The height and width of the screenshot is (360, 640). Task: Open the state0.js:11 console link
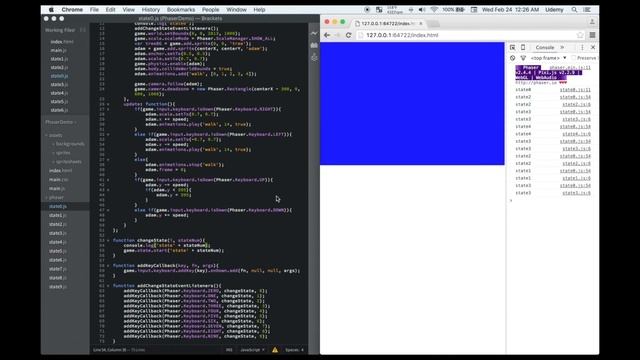(575, 90)
